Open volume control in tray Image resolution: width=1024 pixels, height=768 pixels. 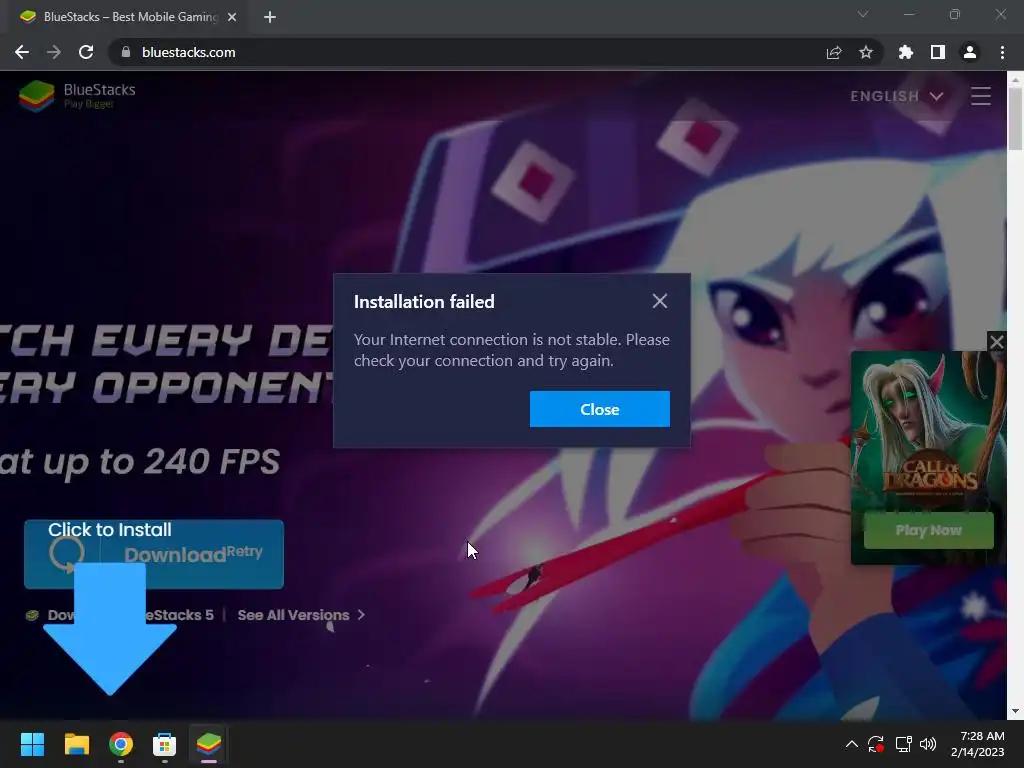(928, 744)
